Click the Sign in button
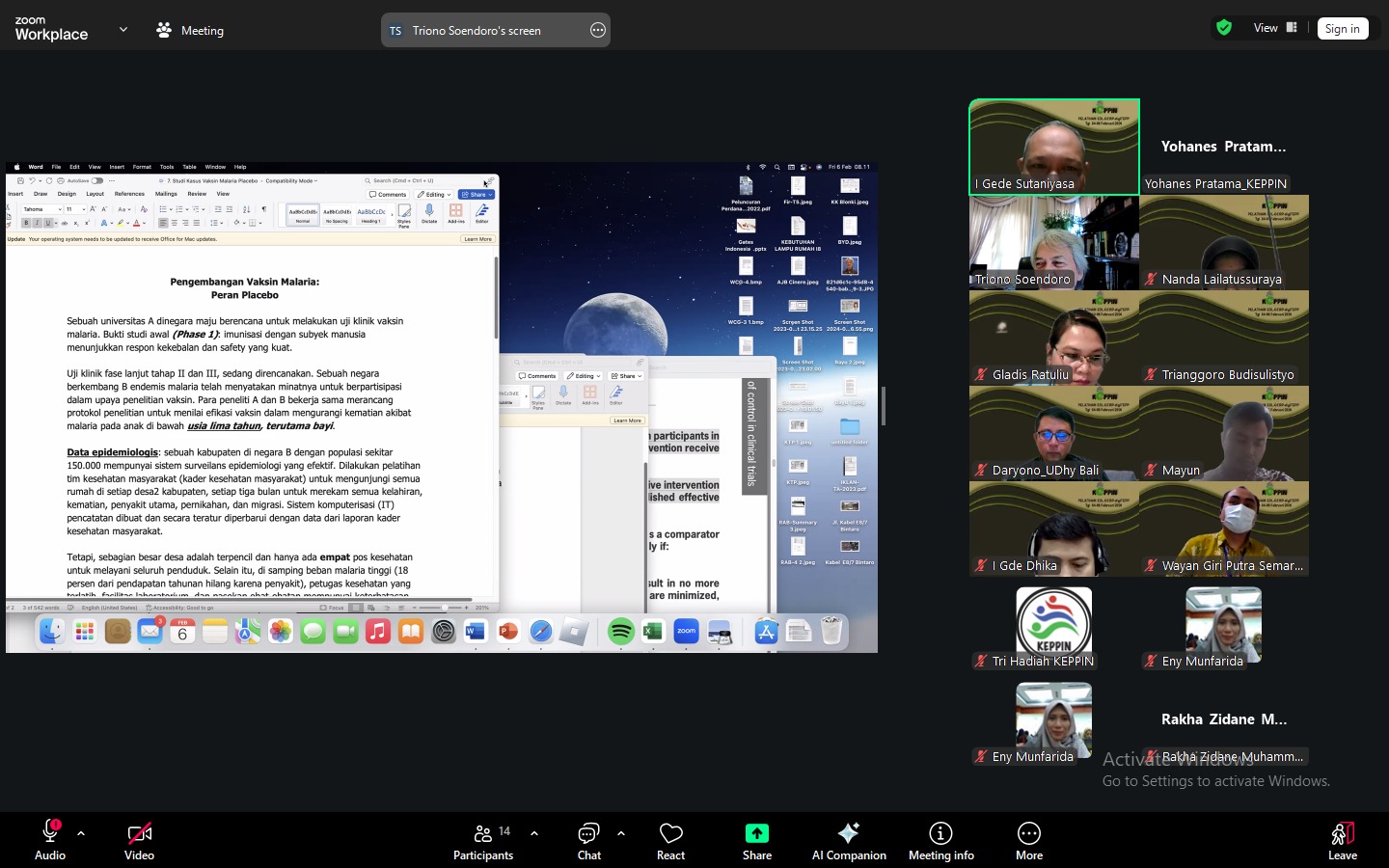The image size is (1389, 868). [1342, 29]
